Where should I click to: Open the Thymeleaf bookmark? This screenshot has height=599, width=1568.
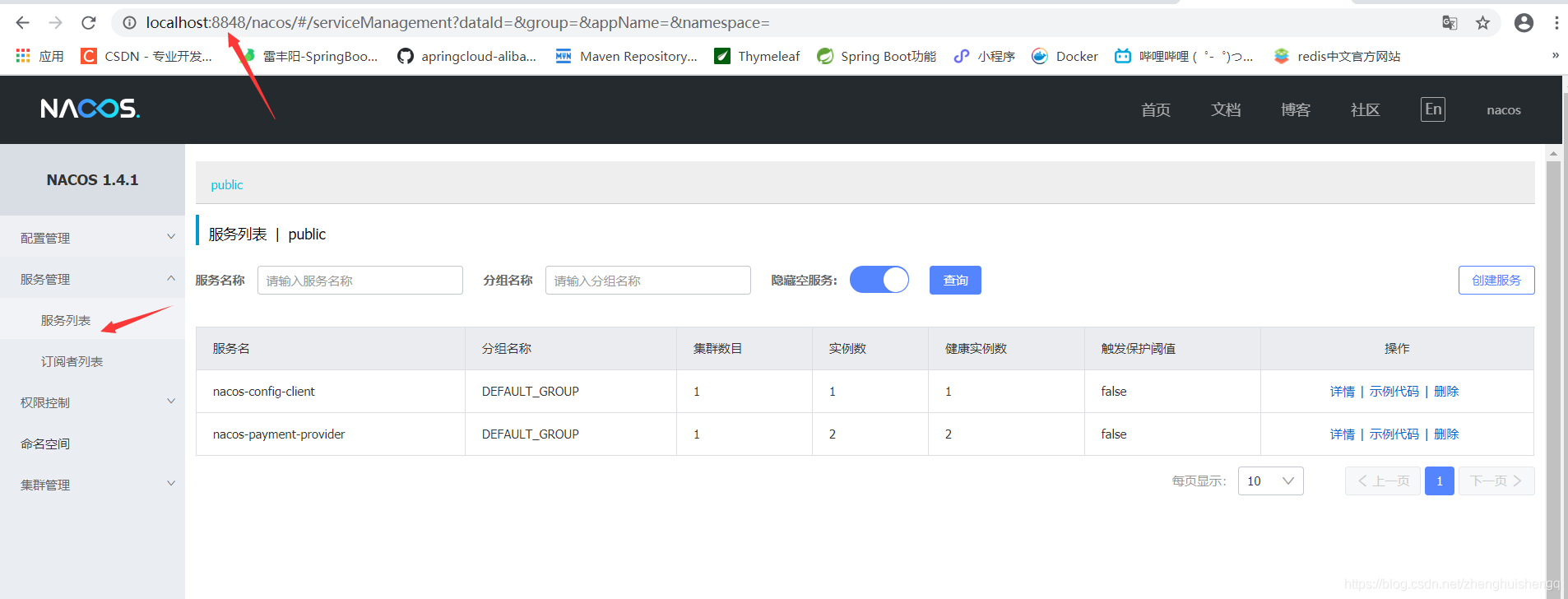coord(757,56)
